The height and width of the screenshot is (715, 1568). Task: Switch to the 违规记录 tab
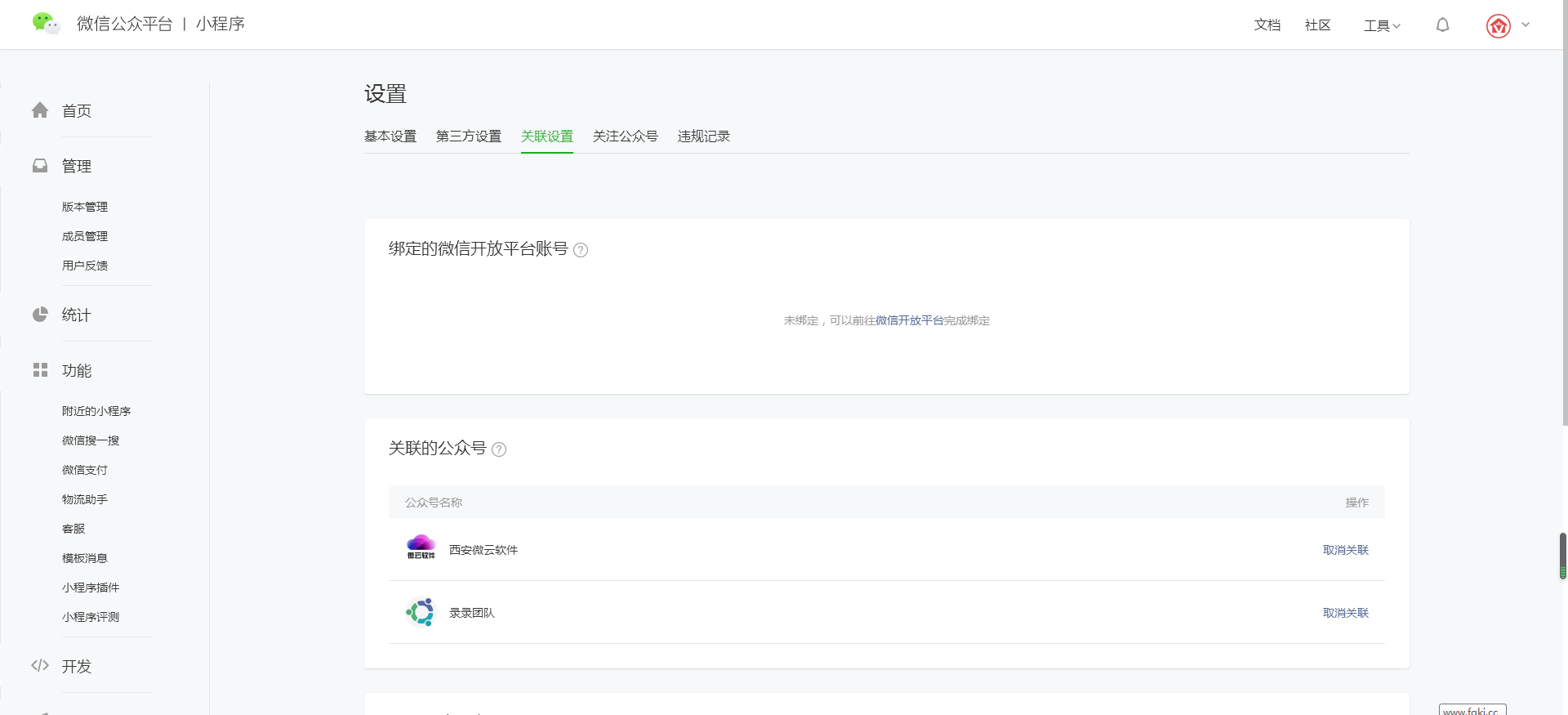coord(703,136)
